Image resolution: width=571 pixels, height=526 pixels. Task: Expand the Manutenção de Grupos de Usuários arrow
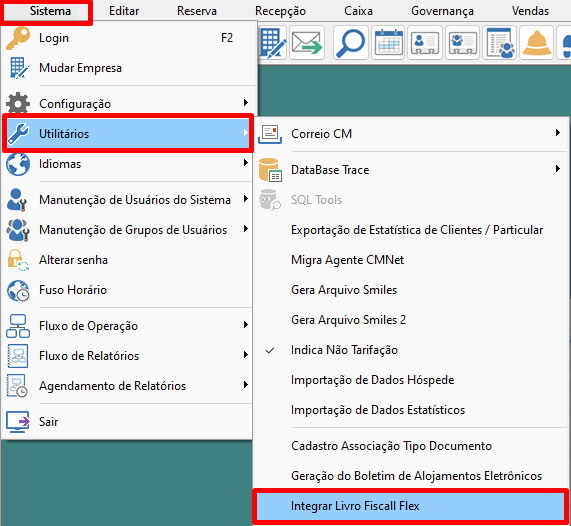246,228
